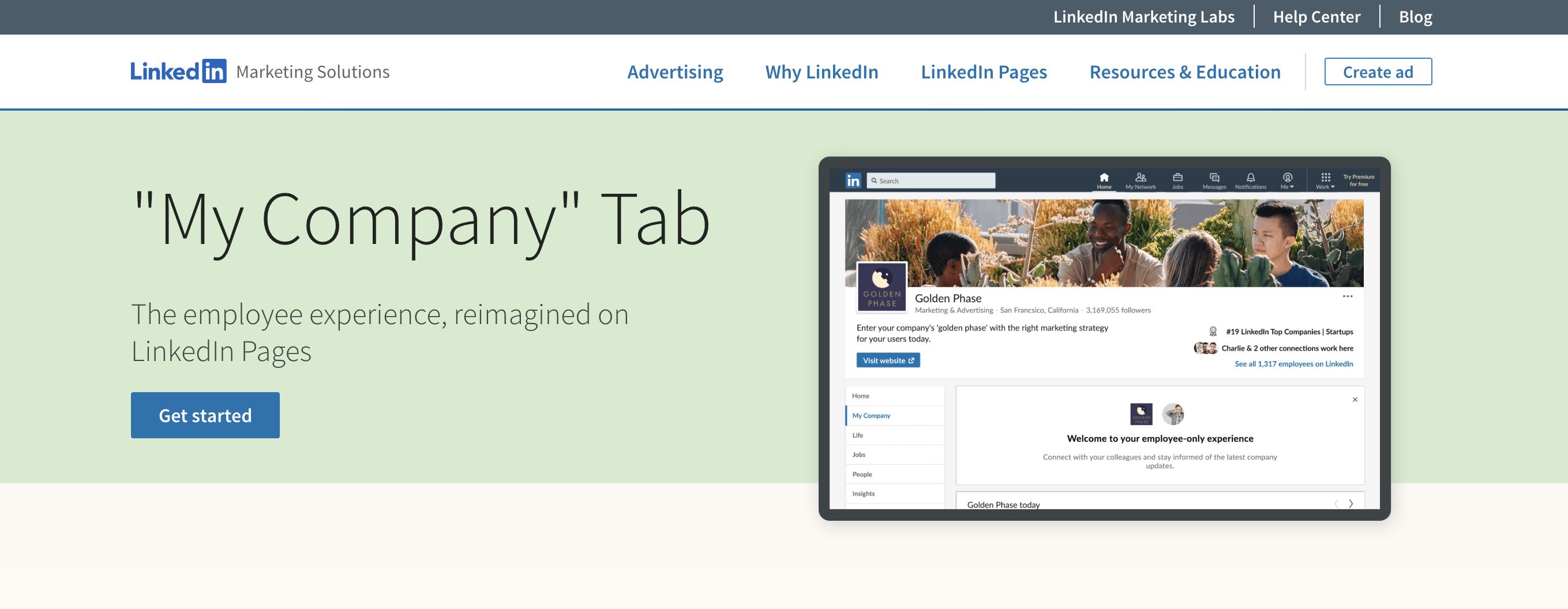
Task: Click the LinkedIn logo in the header
Action: (x=178, y=71)
